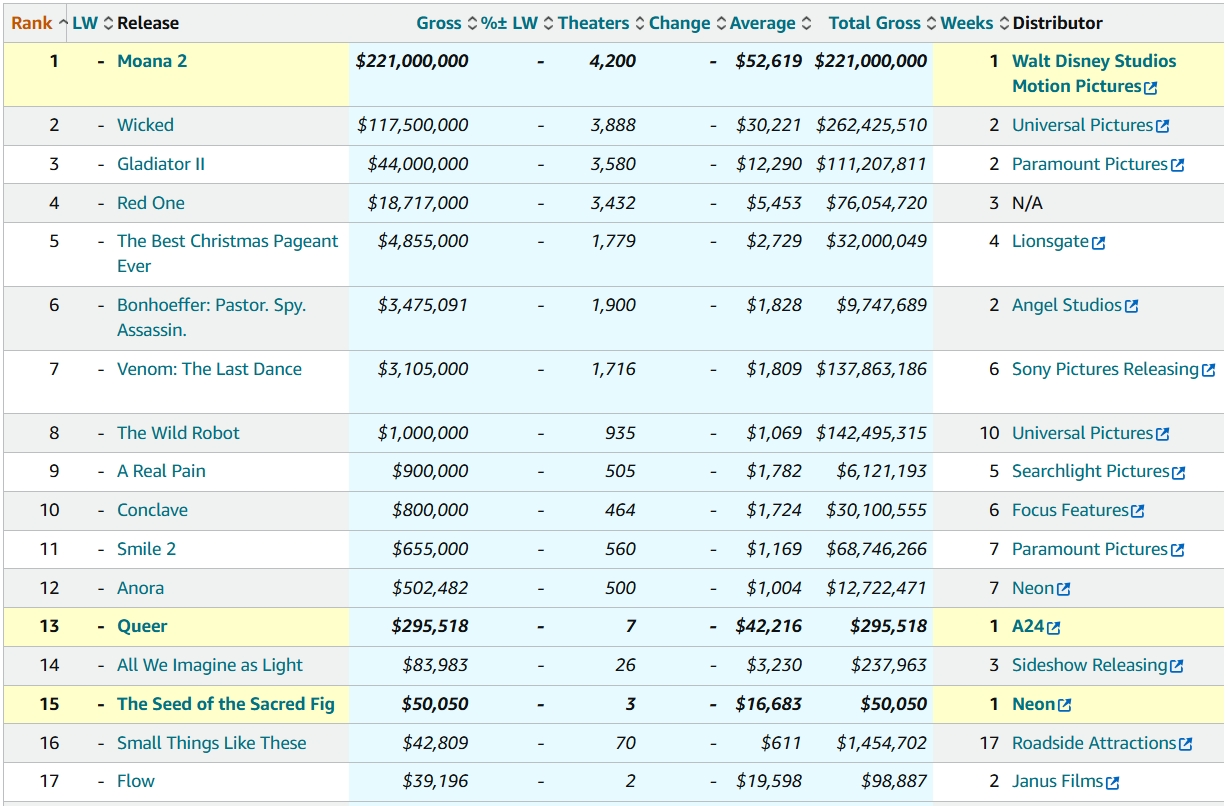Sort table by the Release column header
The height and width of the screenshot is (806, 1229).
coord(148,23)
